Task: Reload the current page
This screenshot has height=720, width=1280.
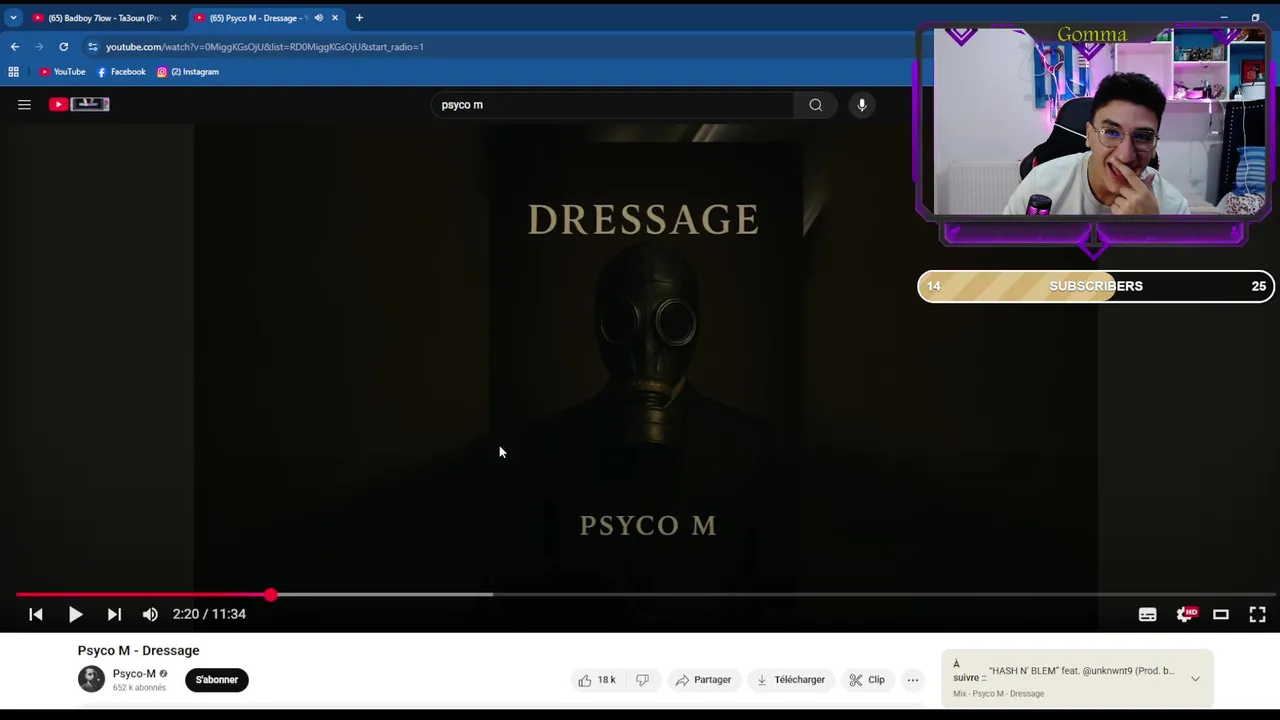Action: click(63, 47)
